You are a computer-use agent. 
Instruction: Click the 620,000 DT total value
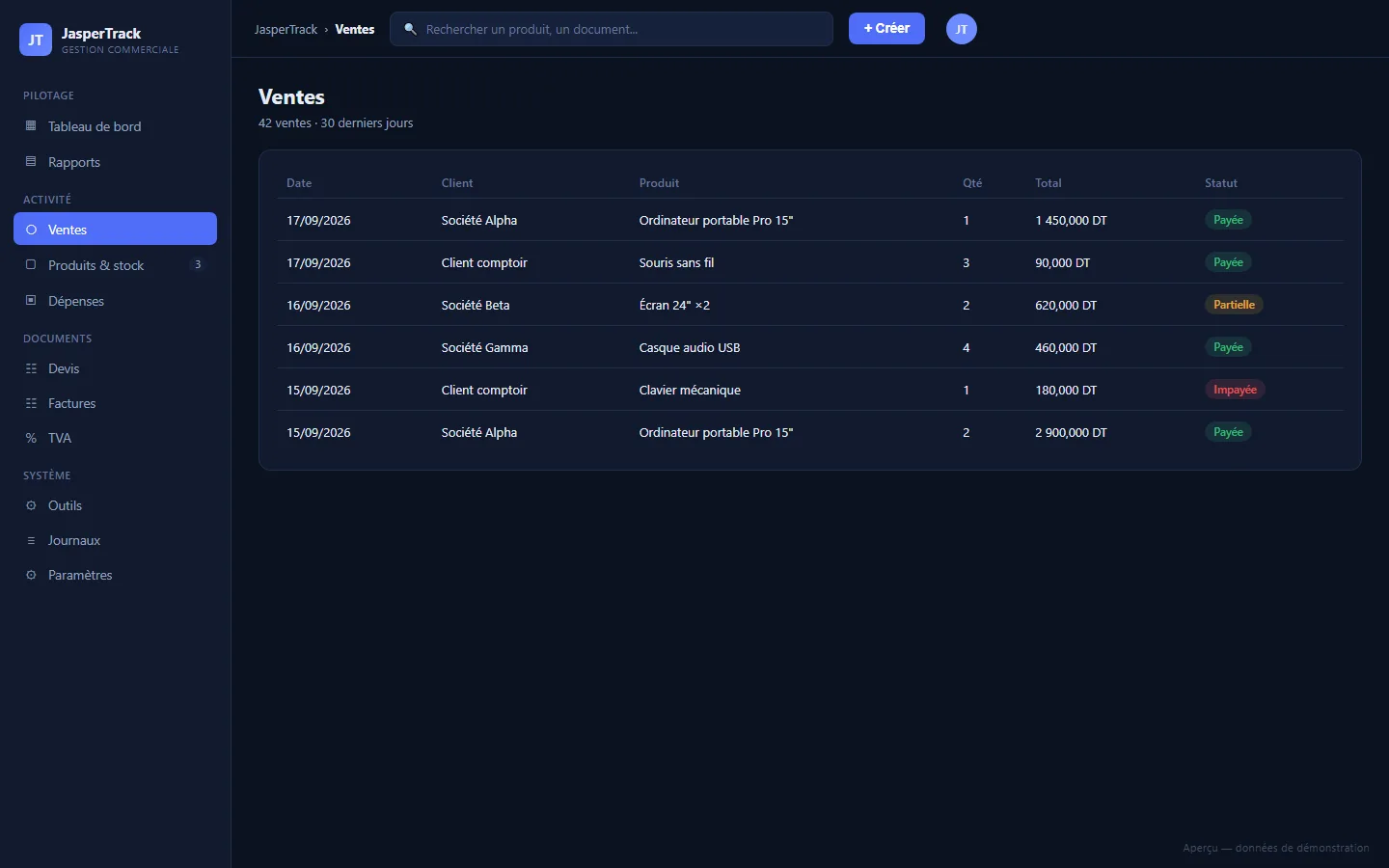[1066, 305]
